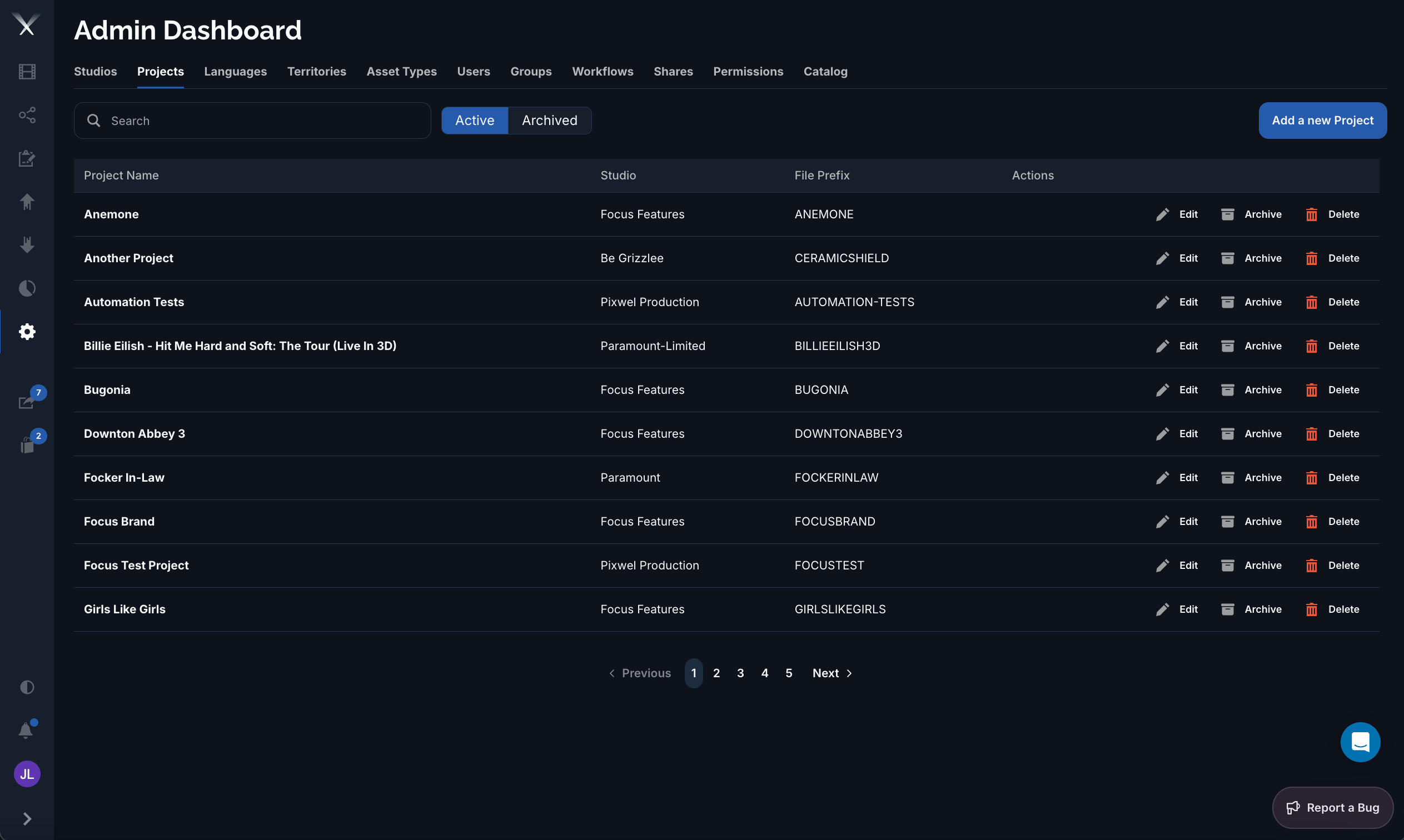Viewport: 1404px width, 840px height.
Task: Go to Next page
Action: click(x=832, y=673)
